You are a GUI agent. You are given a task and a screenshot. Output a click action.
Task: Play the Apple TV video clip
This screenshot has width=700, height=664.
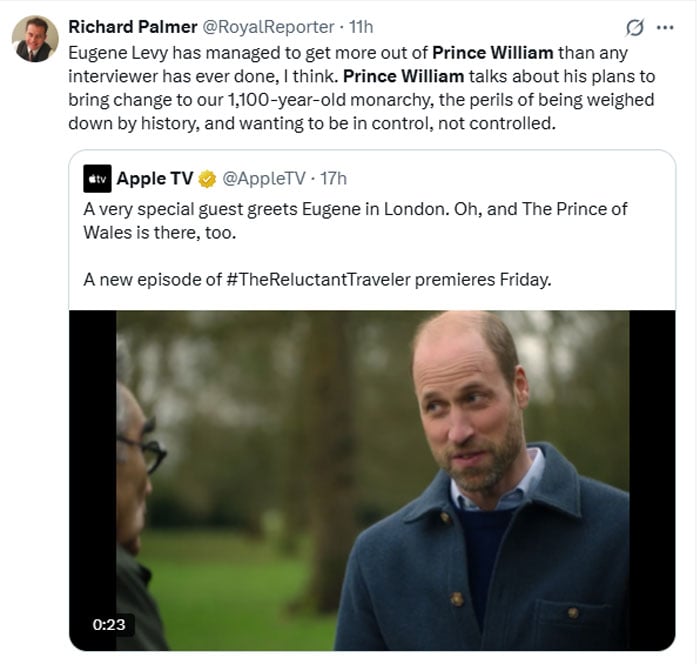tap(372, 480)
